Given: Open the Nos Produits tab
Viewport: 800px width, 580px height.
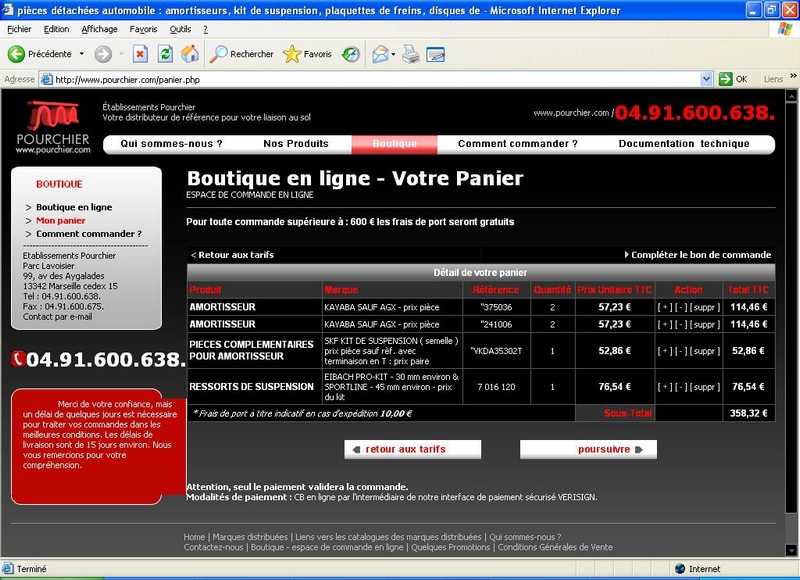Looking at the screenshot, I should coord(296,144).
